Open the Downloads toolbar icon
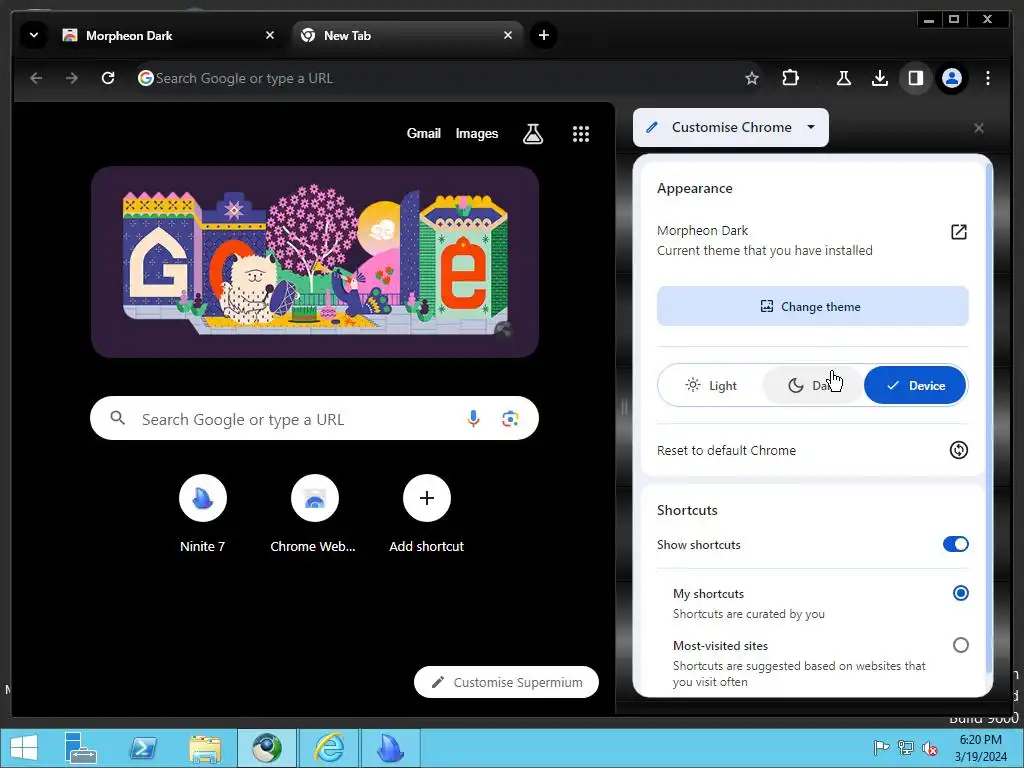 tap(880, 78)
